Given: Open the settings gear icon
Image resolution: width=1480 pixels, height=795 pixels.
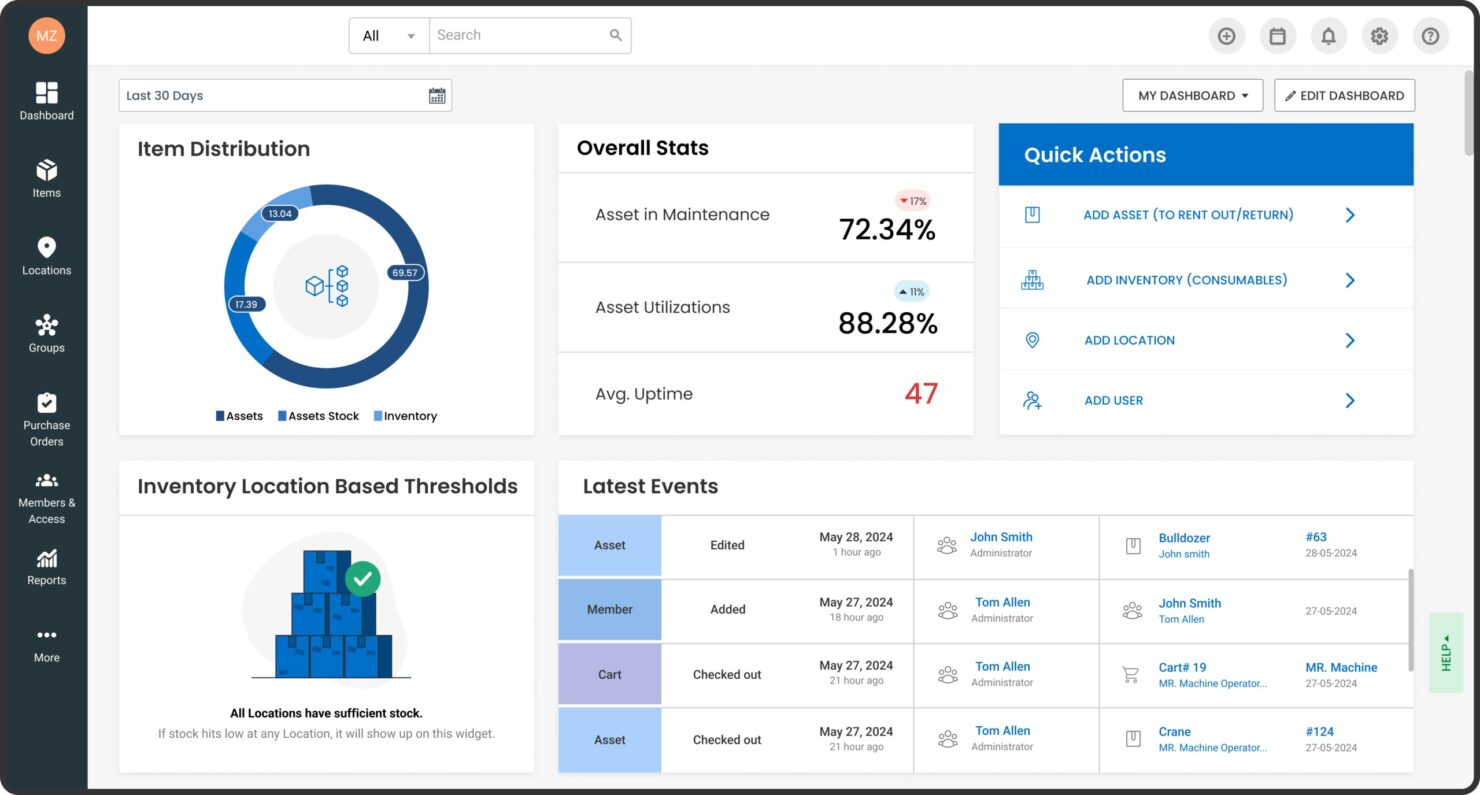Looking at the screenshot, I should point(1380,35).
